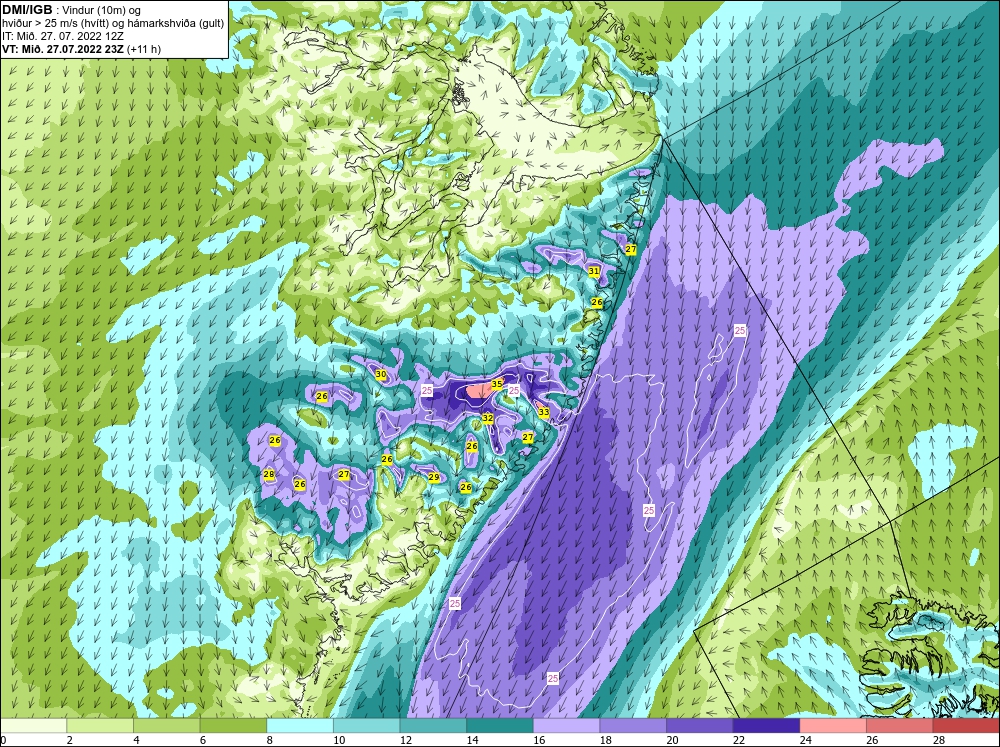This screenshot has height=747, width=1000.
Task: Click the DMI/IGB title text
Action: (x=27, y=10)
